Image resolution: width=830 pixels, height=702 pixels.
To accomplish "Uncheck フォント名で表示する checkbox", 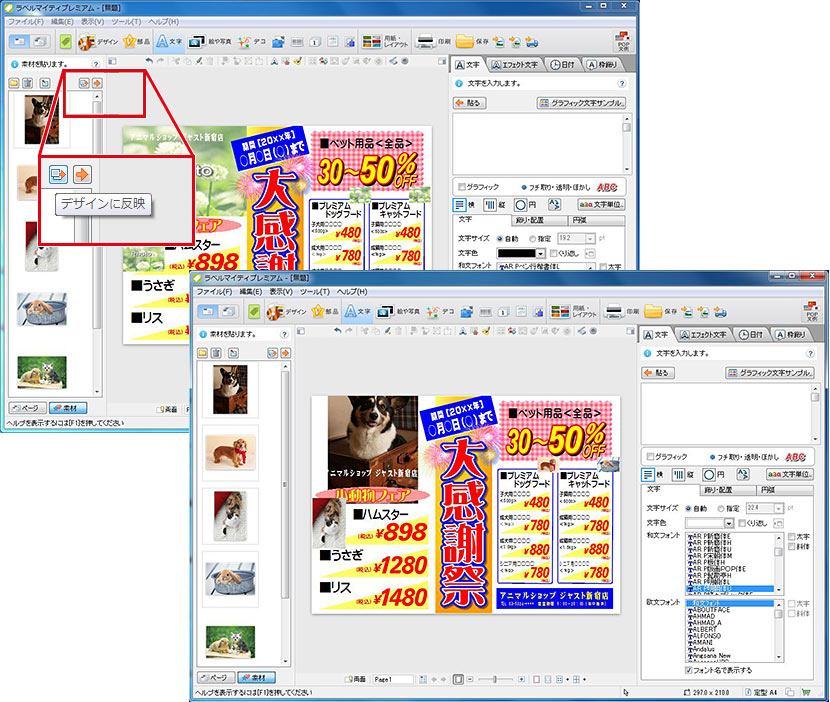I will (x=686, y=670).
